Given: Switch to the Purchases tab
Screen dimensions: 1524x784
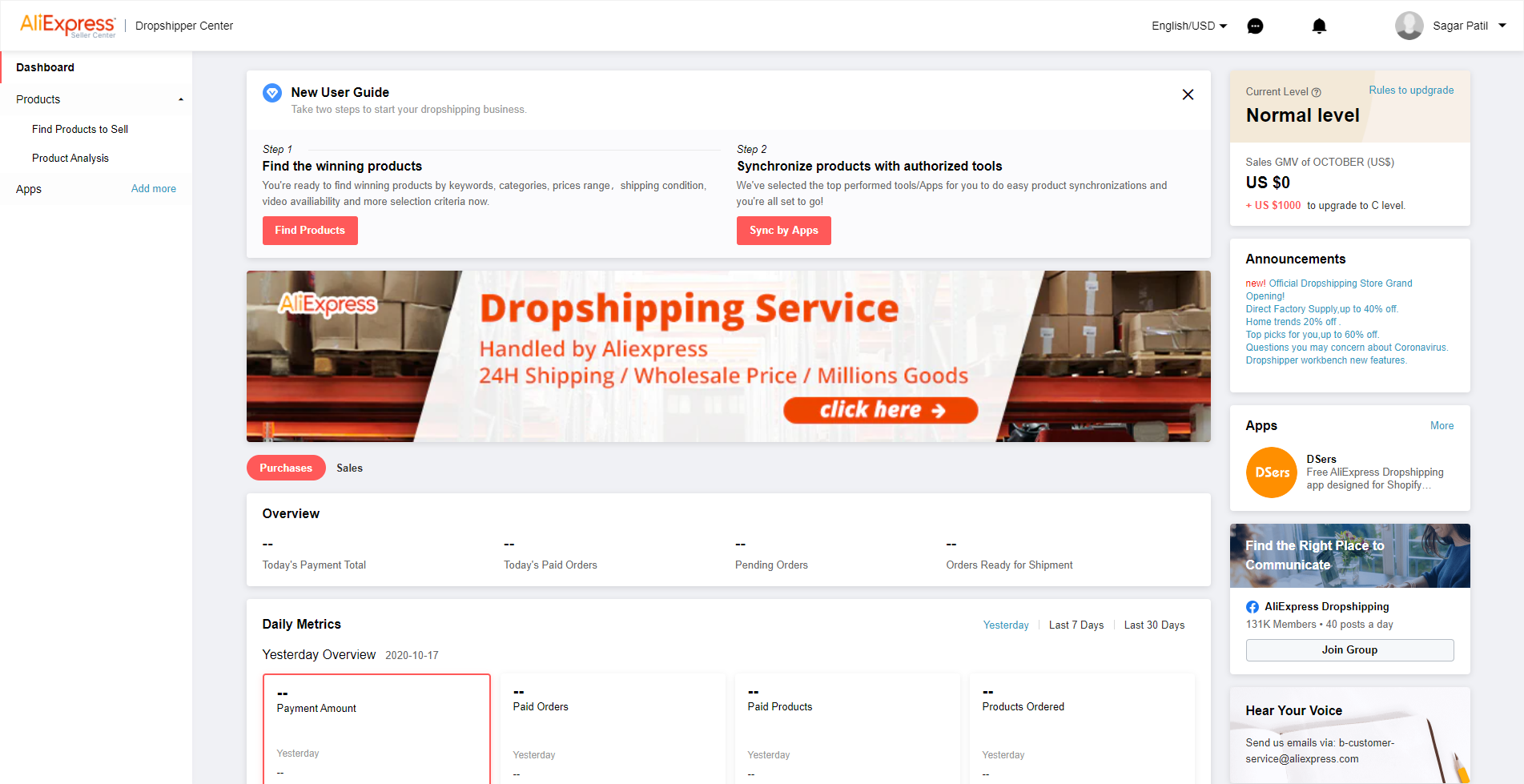Looking at the screenshot, I should (286, 468).
